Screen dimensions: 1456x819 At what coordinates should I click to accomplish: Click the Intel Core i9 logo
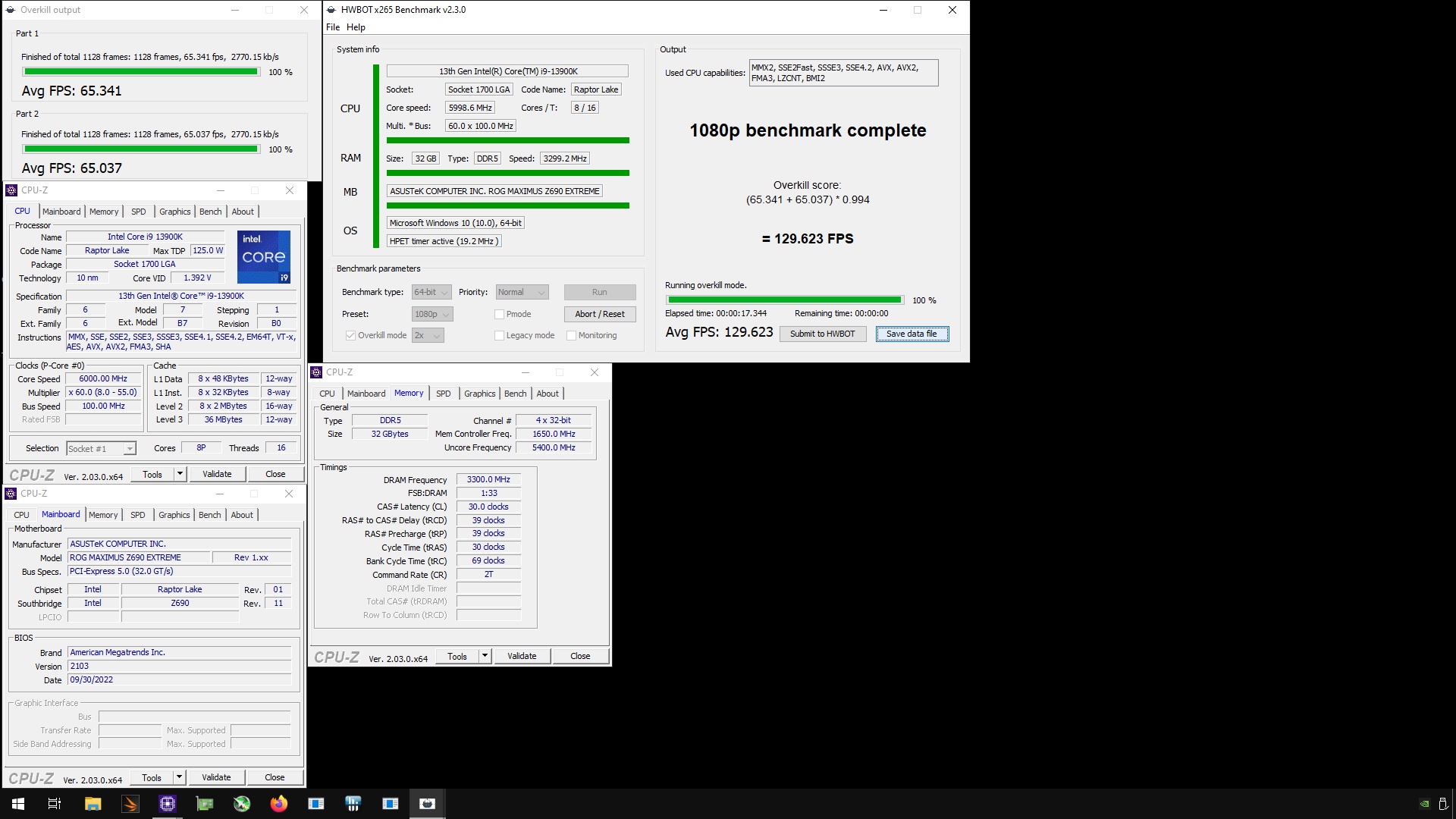tap(264, 256)
